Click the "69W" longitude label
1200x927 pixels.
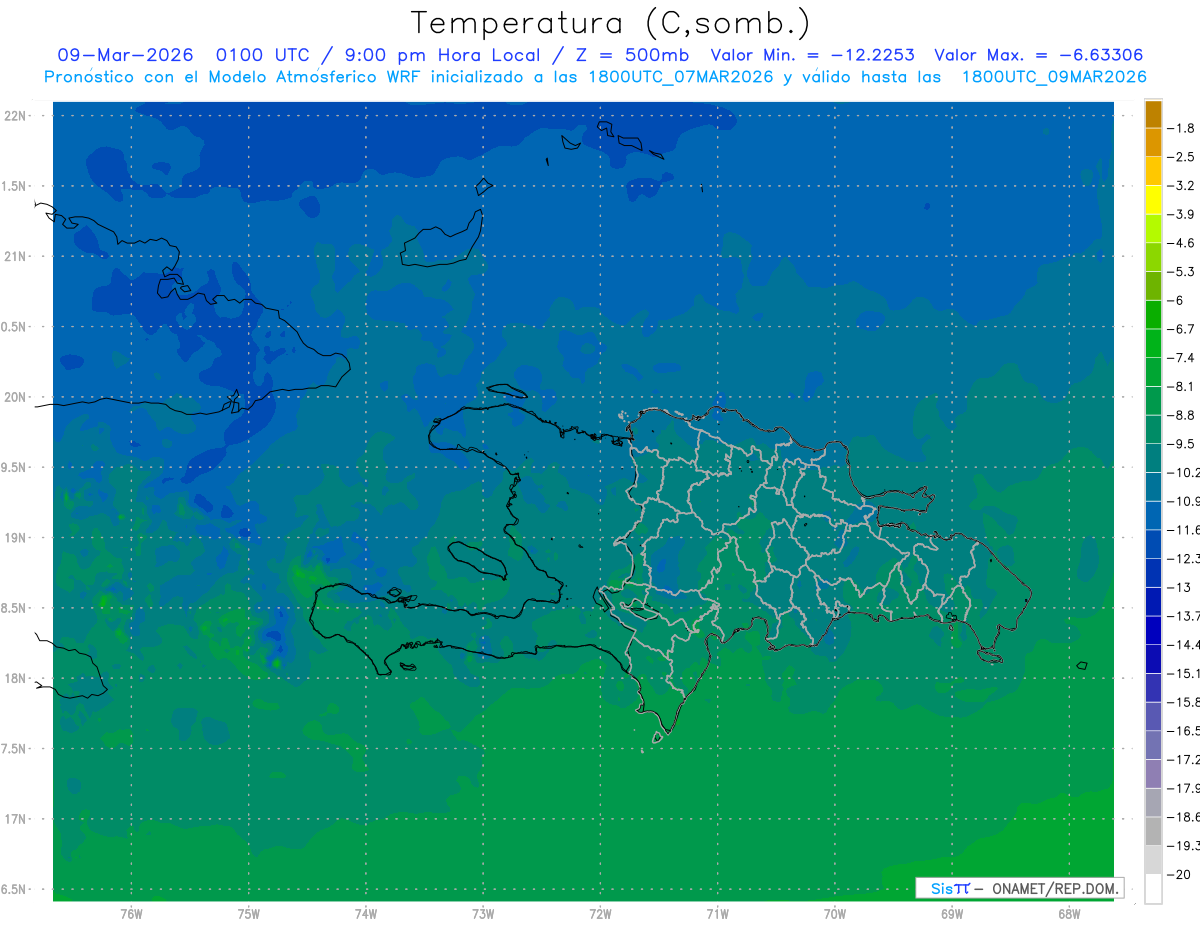click(x=951, y=914)
